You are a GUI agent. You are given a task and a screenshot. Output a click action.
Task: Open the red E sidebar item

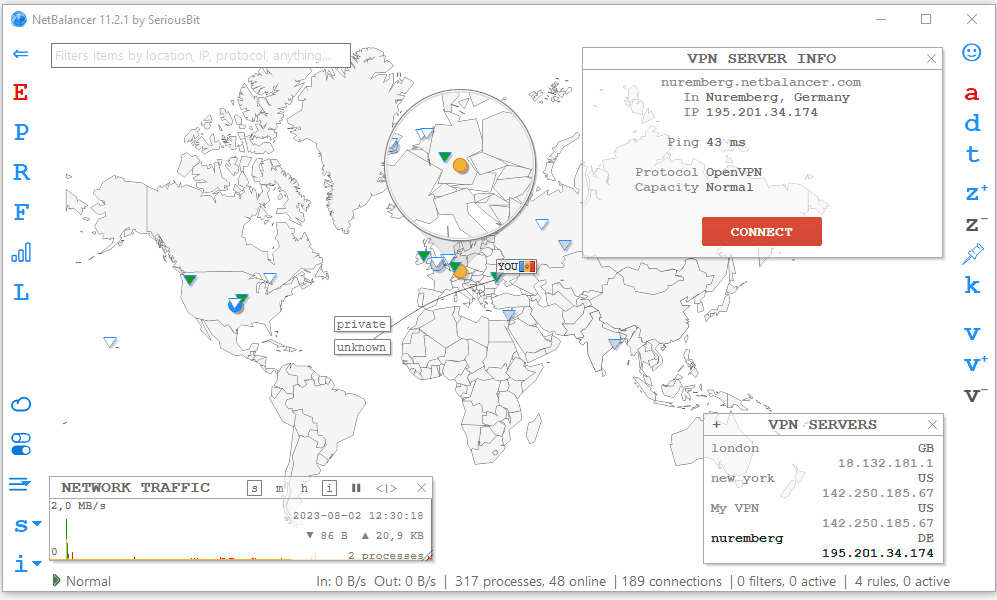click(20, 93)
